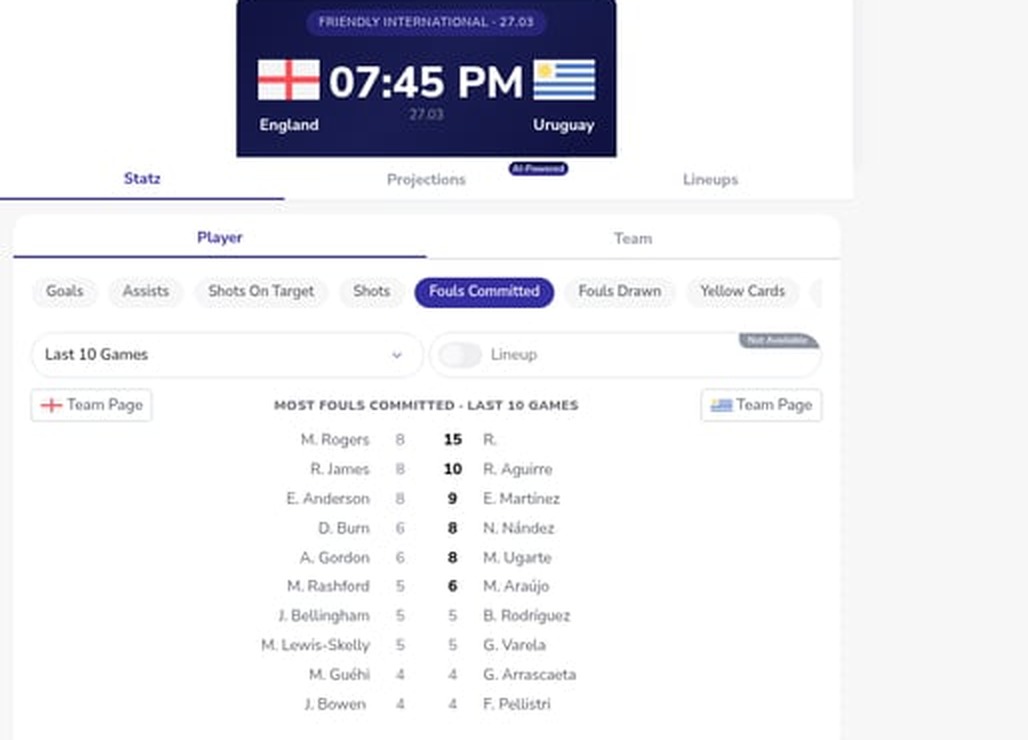Open the Lineups tab
The height and width of the screenshot is (740, 1028).
pos(710,179)
